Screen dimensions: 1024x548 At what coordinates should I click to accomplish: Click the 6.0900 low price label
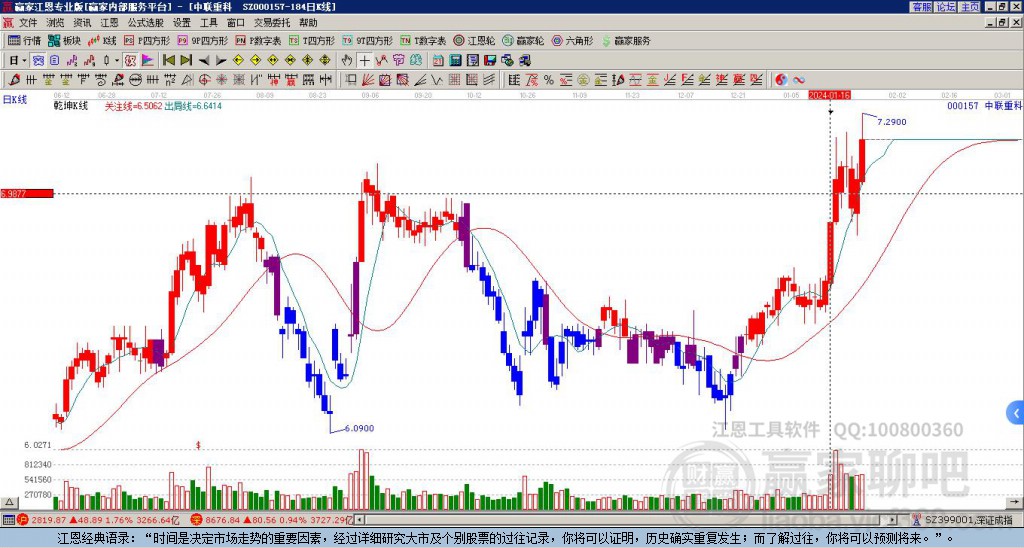[x=359, y=428]
